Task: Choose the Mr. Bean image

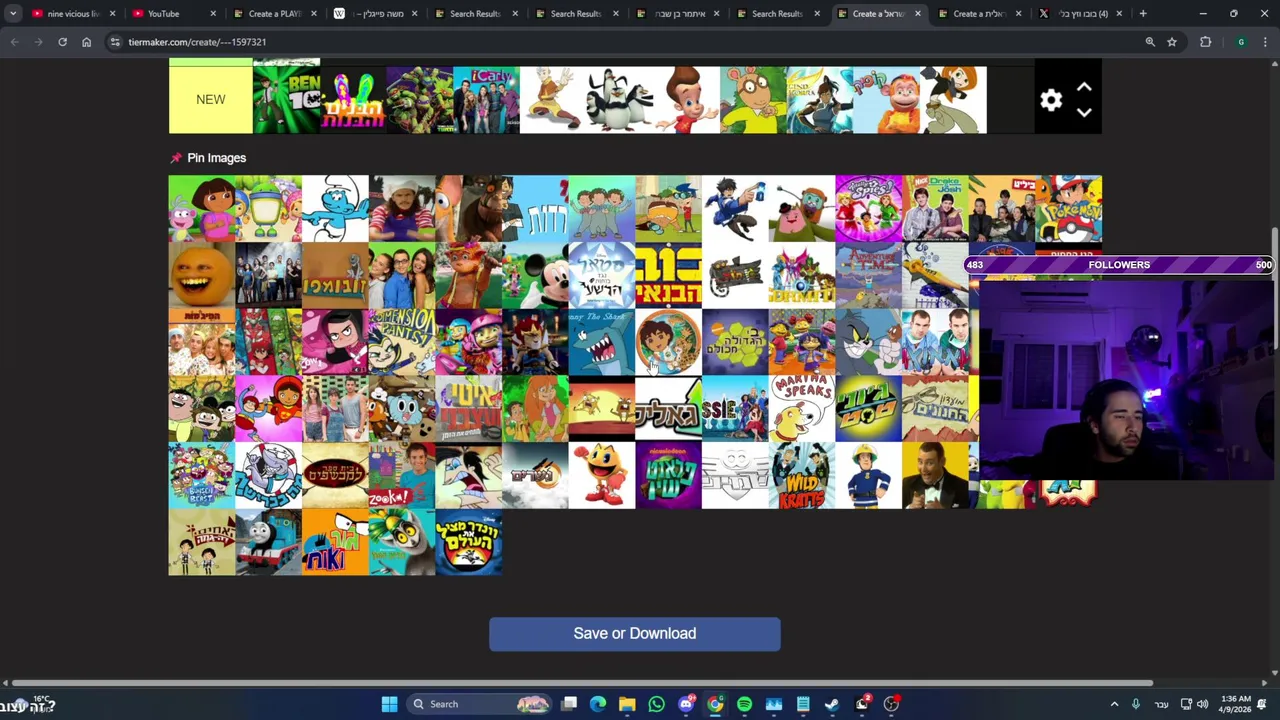Action: pyautogui.click(x=935, y=475)
